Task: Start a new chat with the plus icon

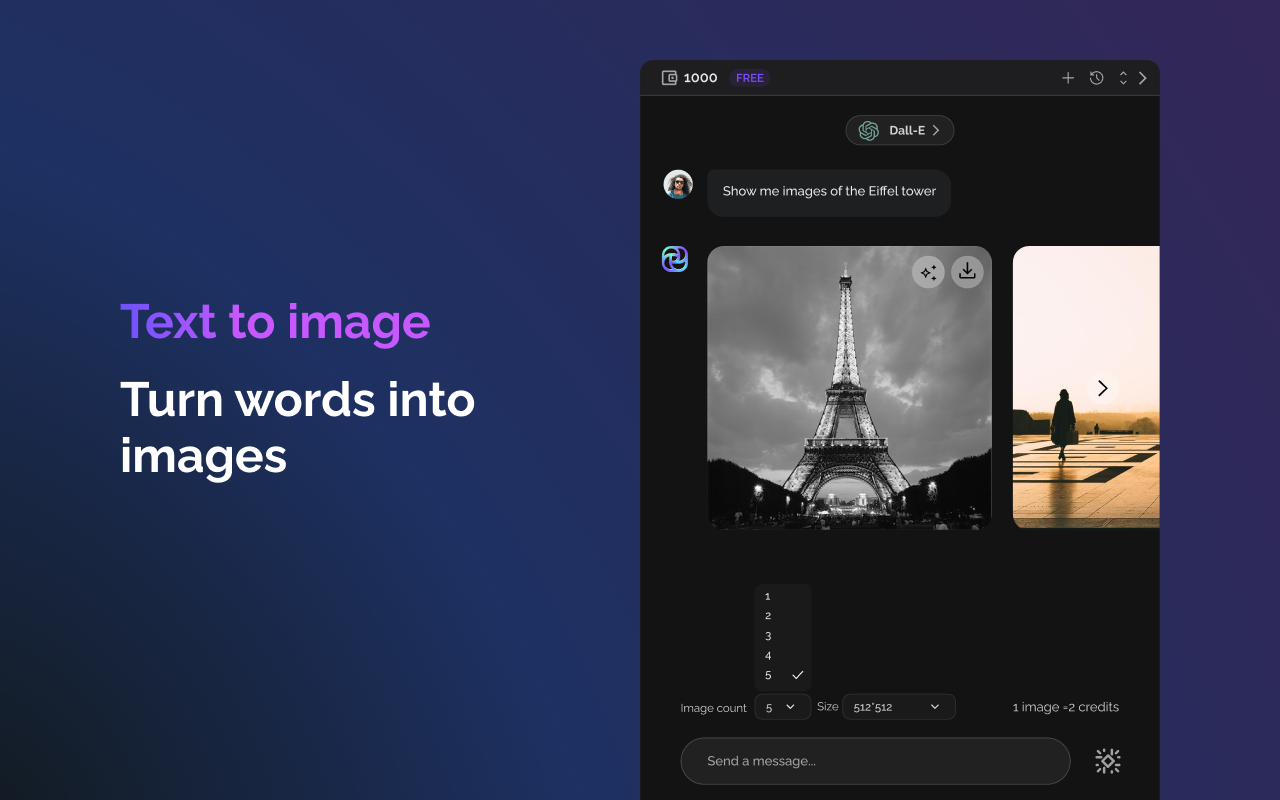Action: pos(1068,77)
